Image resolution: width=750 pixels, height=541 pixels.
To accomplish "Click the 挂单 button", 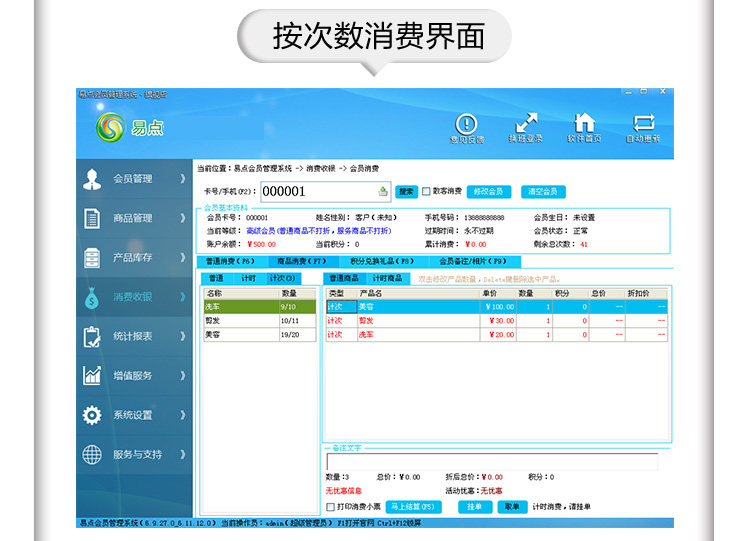I will coord(474,507).
